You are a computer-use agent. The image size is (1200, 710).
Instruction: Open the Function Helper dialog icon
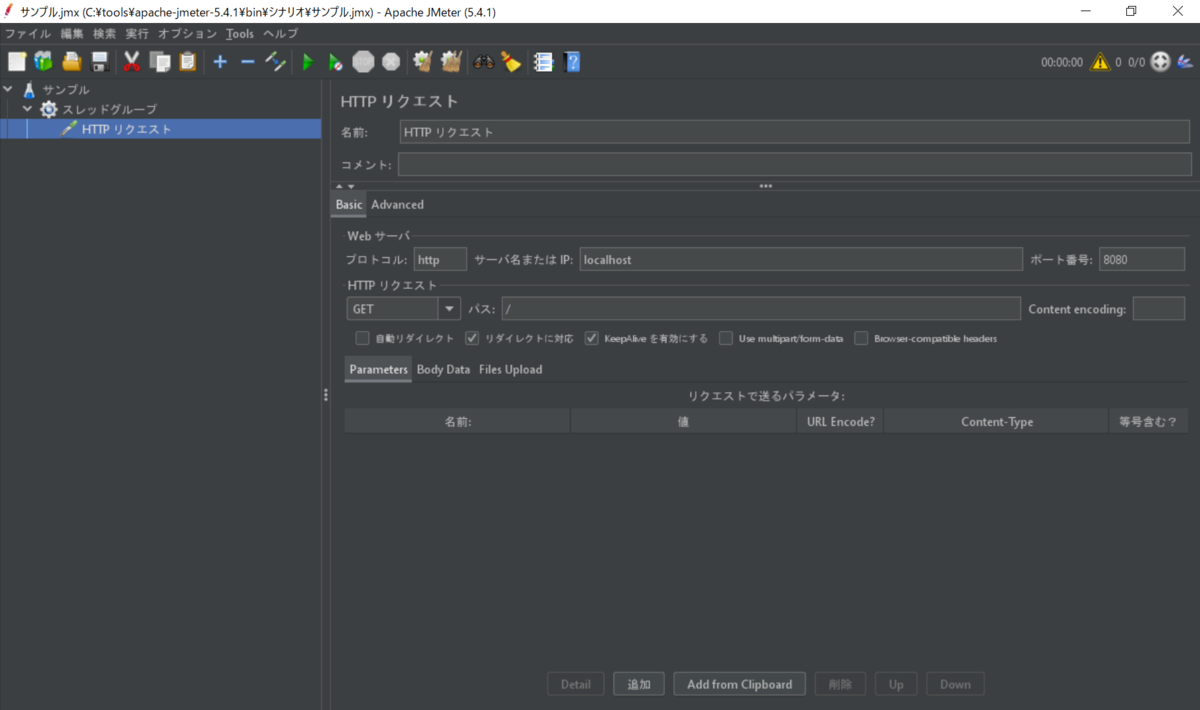[543, 61]
